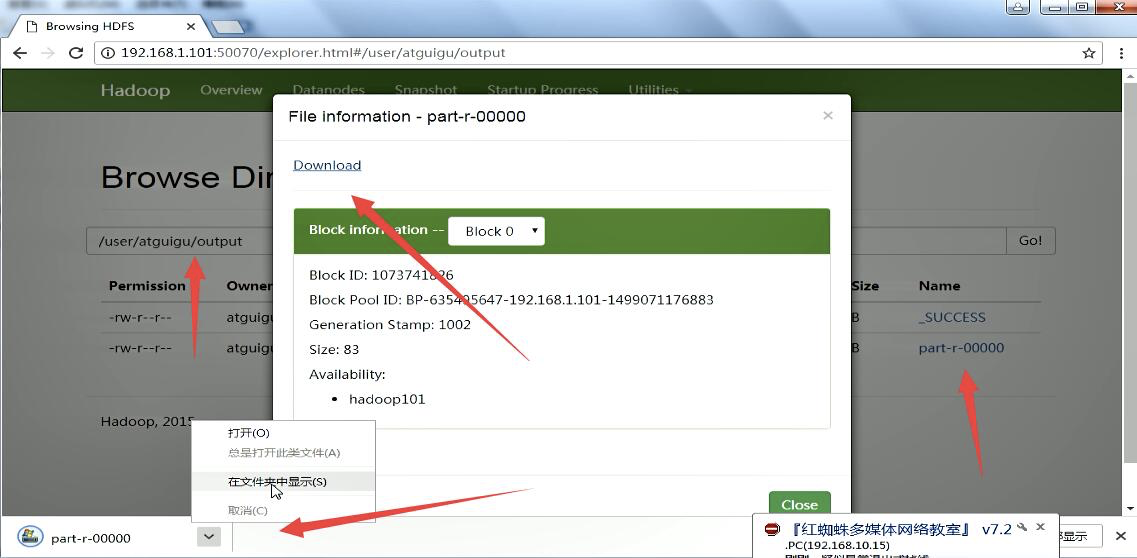Open the Overview nav item

tap(231, 90)
